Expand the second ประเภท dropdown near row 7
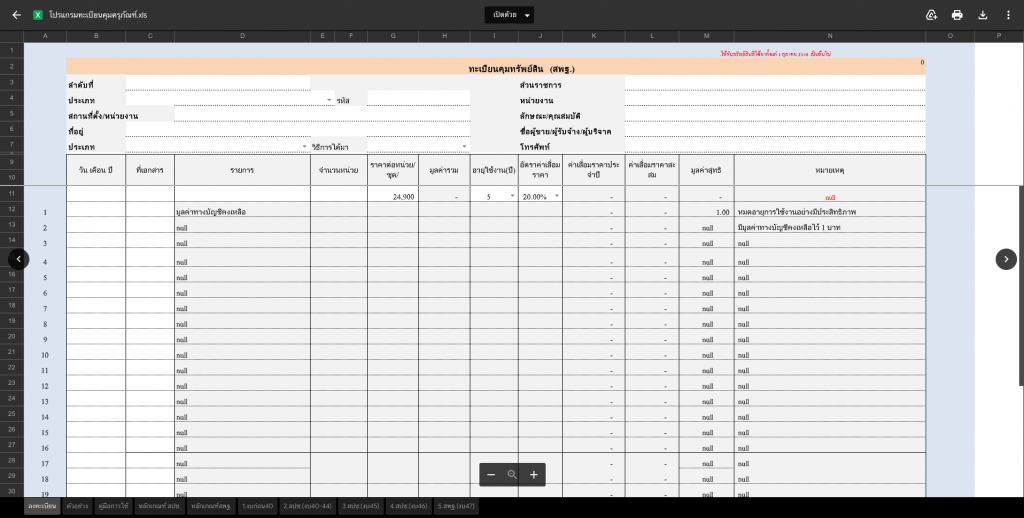 304,146
